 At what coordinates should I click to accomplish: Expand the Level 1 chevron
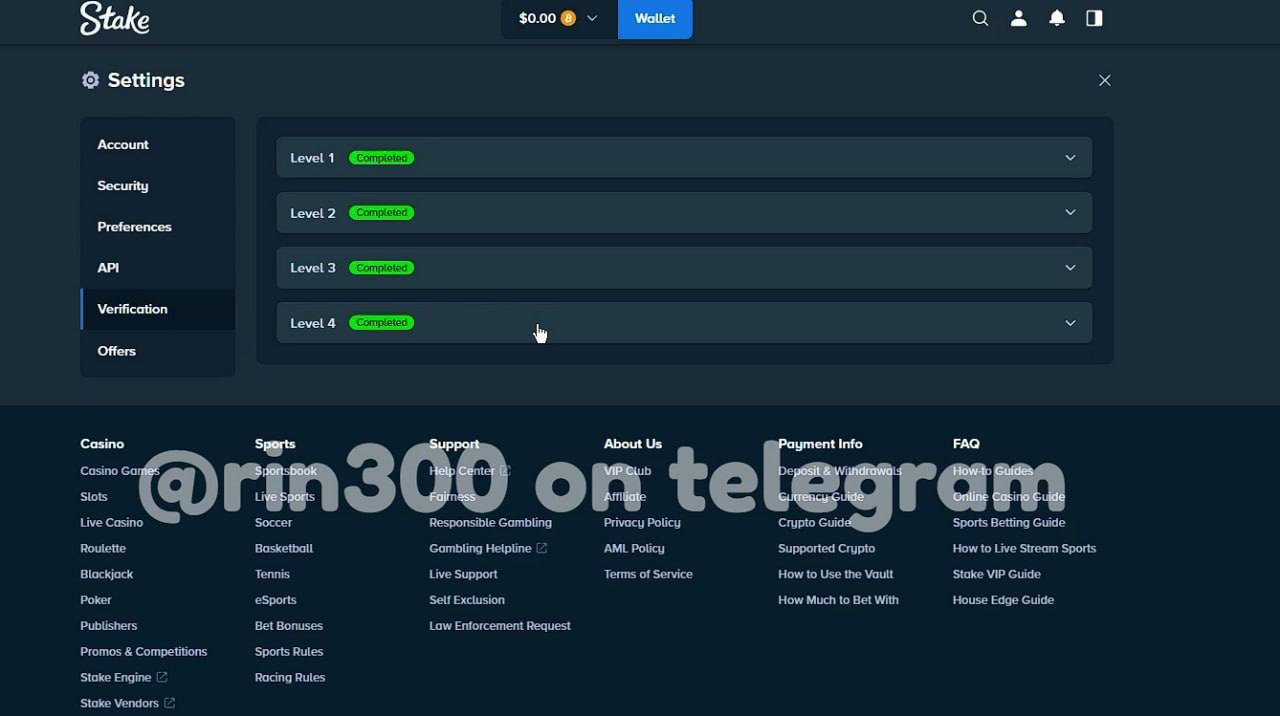tap(1070, 158)
